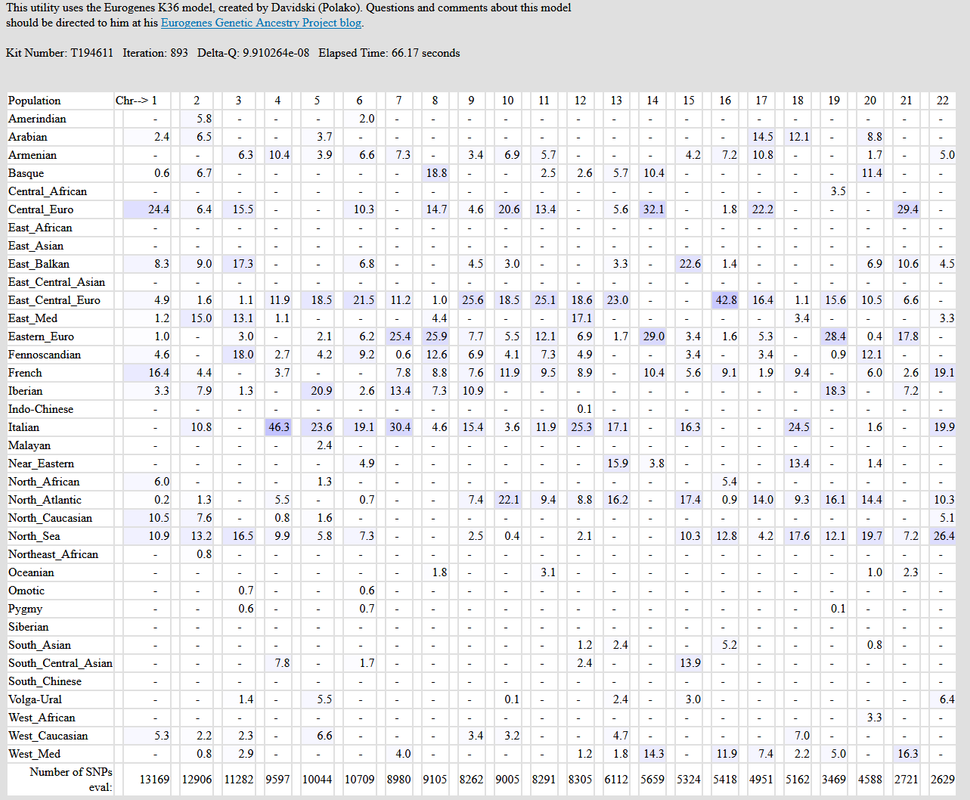Click the Basque row label
This screenshot has height=800, width=970.
pos(26,173)
